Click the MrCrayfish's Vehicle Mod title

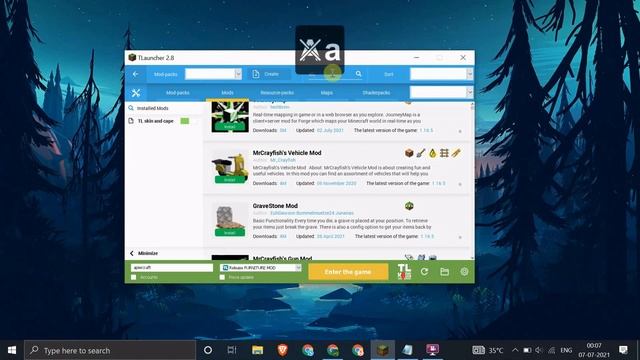point(287,153)
